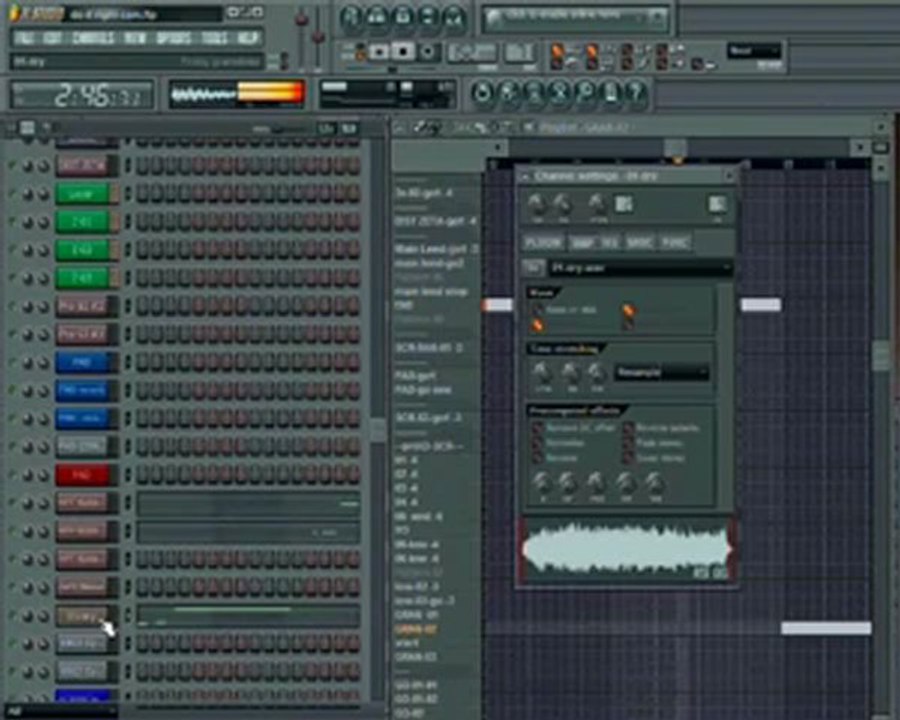
Task: Click the circular-arrow round shortcut icon
Action: (483, 94)
